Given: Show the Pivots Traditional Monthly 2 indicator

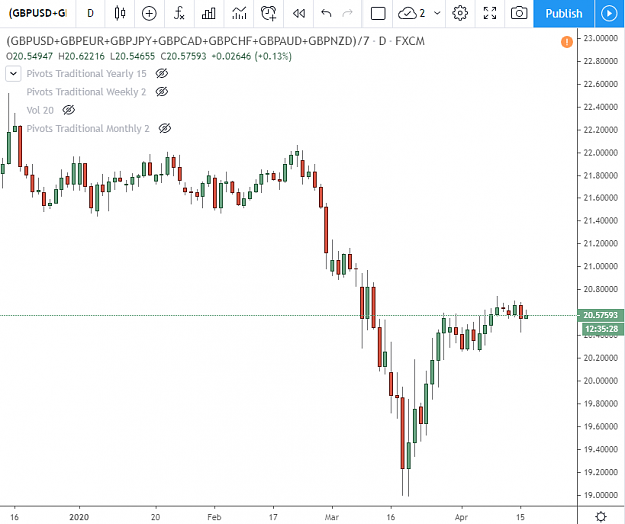Looking at the screenshot, I should (165, 128).
